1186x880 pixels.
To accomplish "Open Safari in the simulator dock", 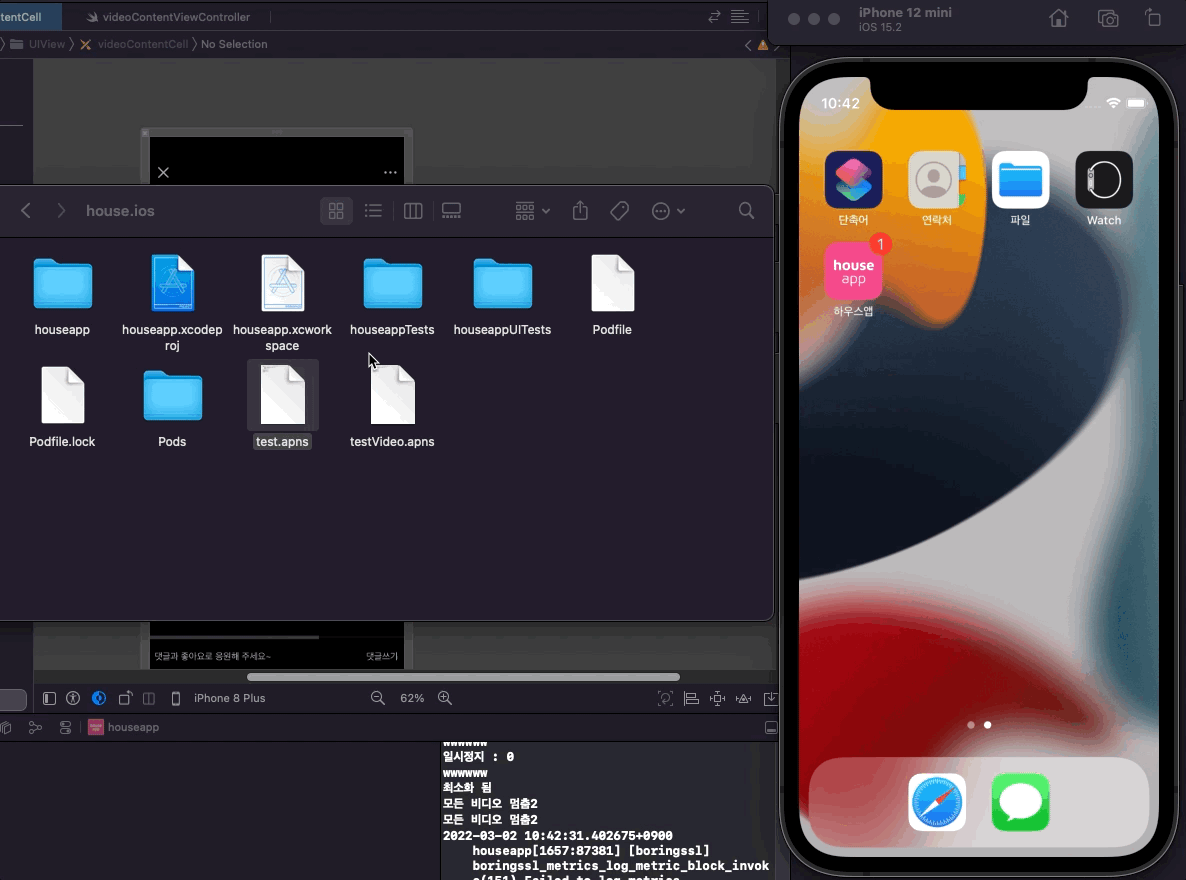I will click(x=936, y=802).
